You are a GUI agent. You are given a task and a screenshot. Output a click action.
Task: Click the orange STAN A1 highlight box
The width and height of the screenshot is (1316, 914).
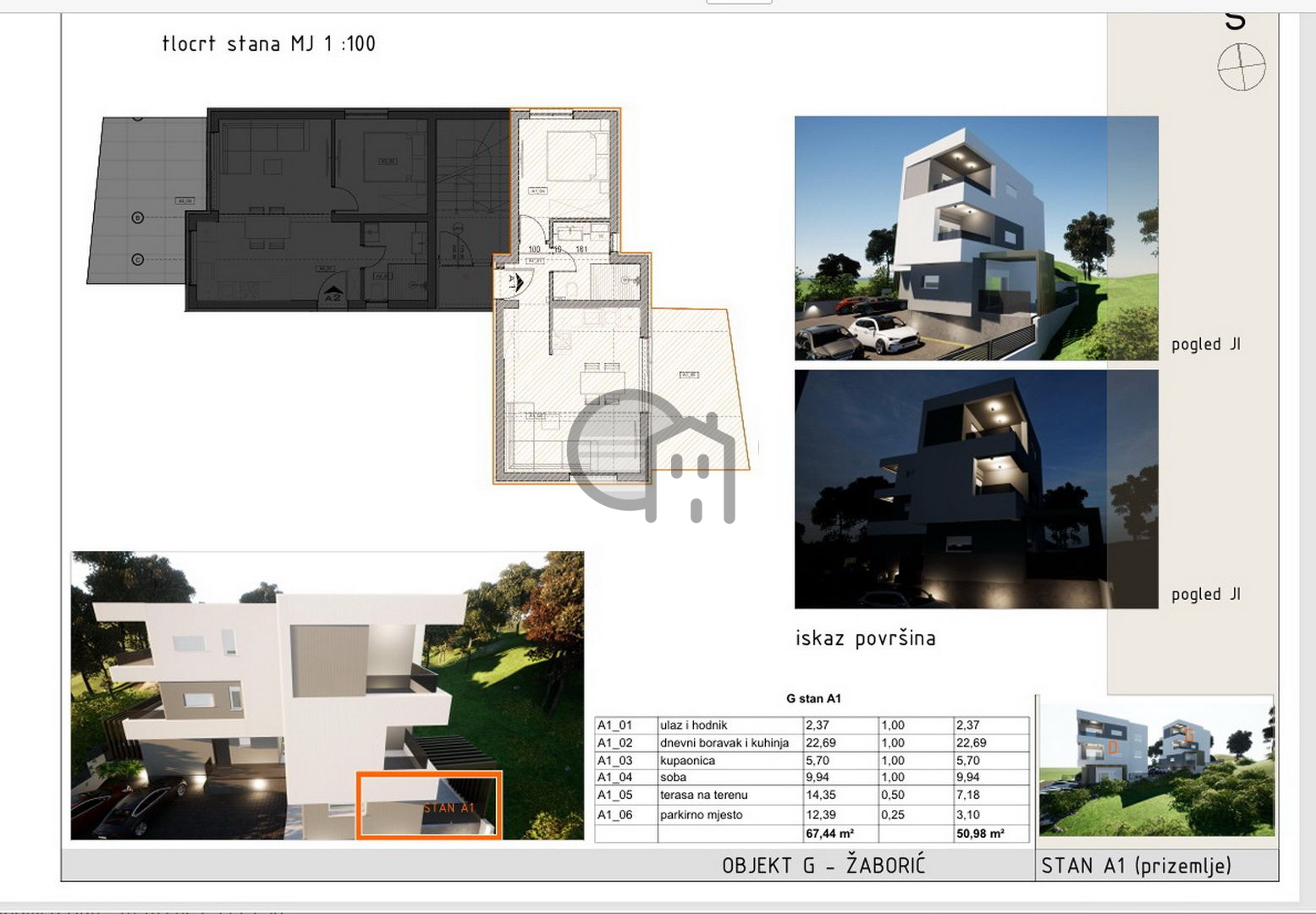point(429,805)
